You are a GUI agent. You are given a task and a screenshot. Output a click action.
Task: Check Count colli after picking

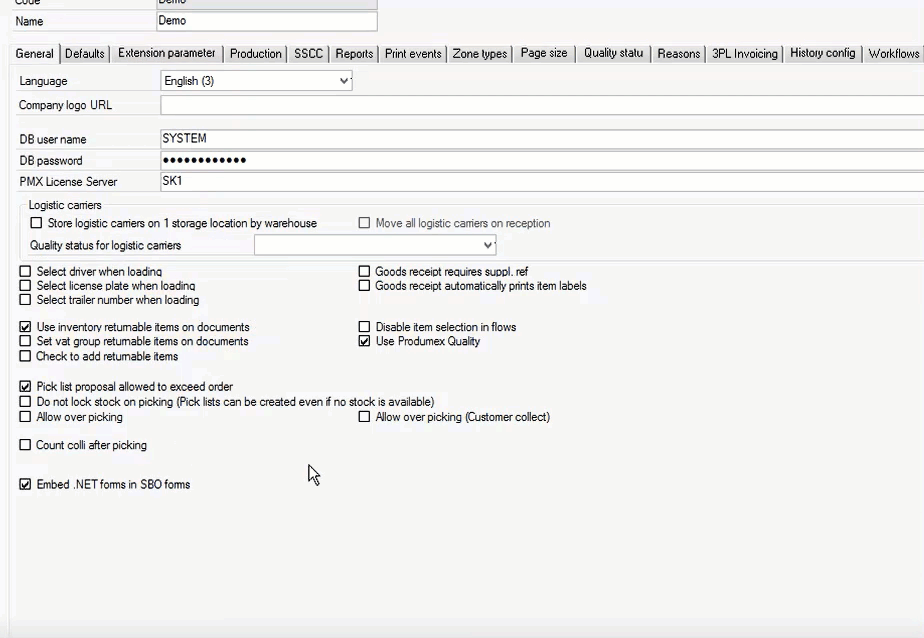click(26, 445)
